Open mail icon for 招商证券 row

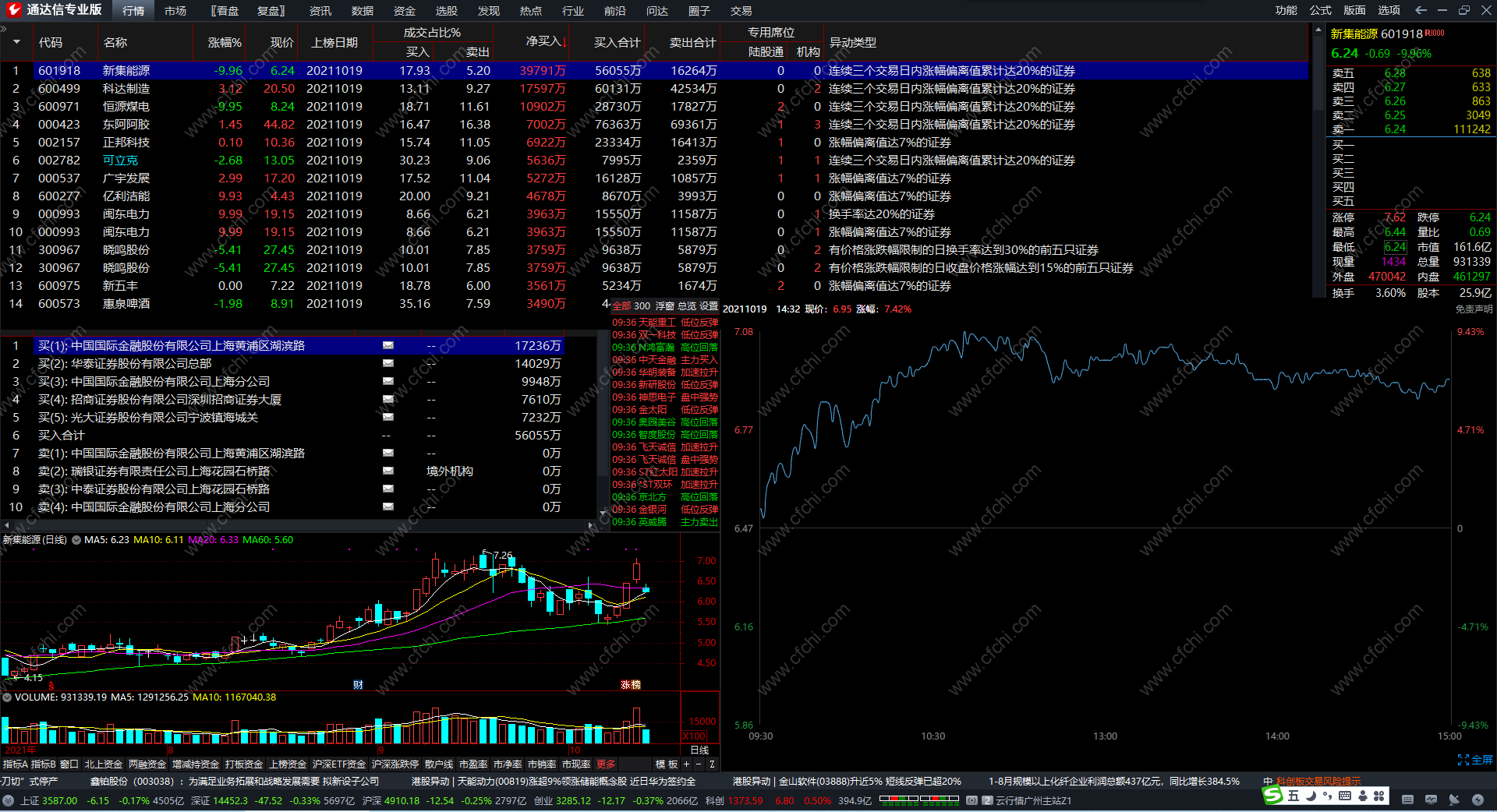[388, 399]
